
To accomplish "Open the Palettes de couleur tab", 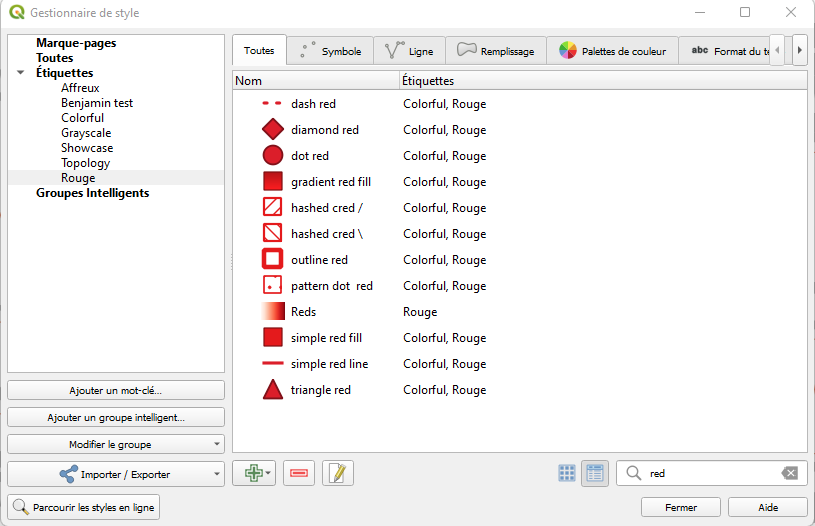I will (x=612, y=51).
